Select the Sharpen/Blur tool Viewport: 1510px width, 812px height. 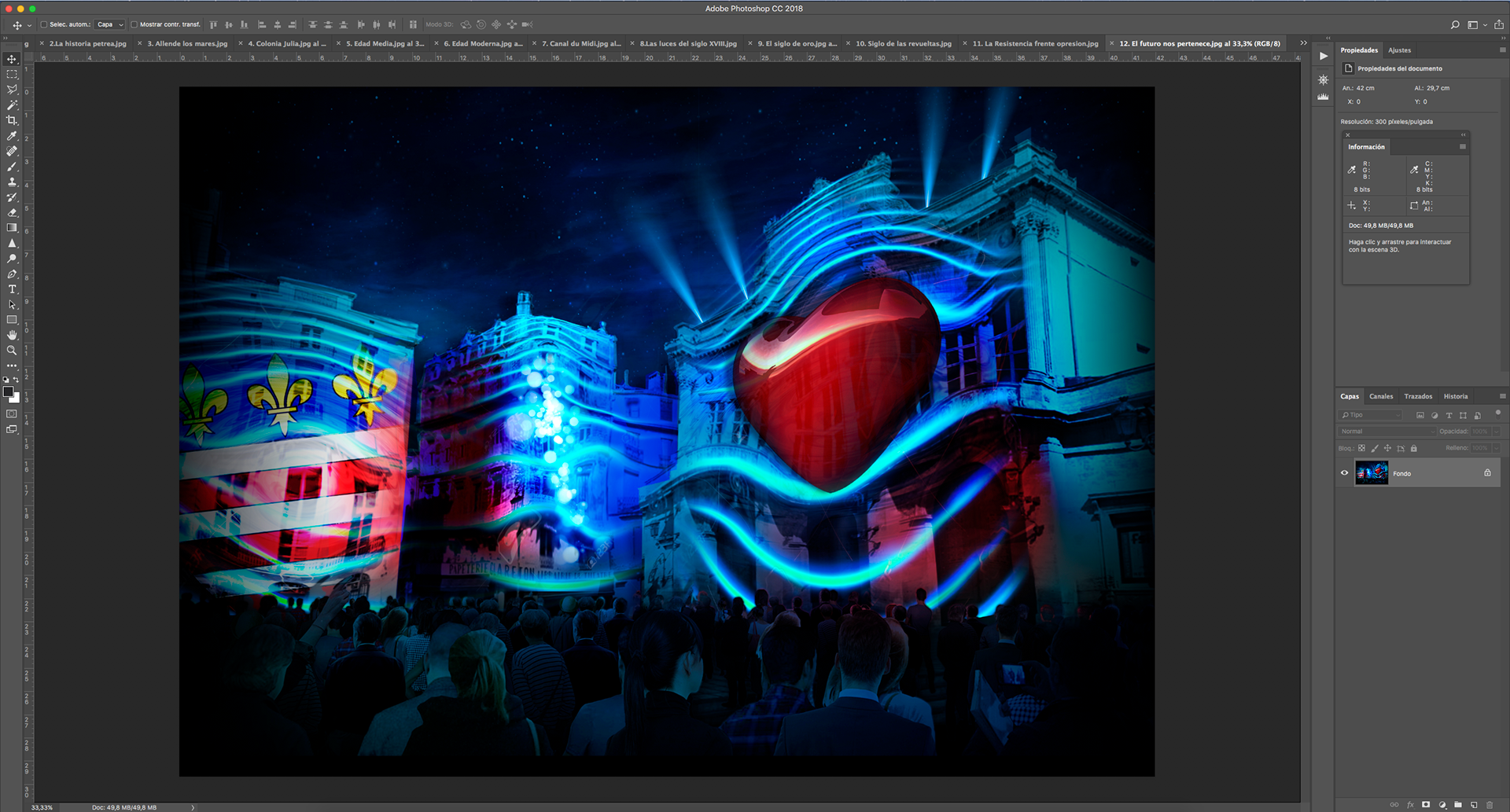tap(12, 243)
